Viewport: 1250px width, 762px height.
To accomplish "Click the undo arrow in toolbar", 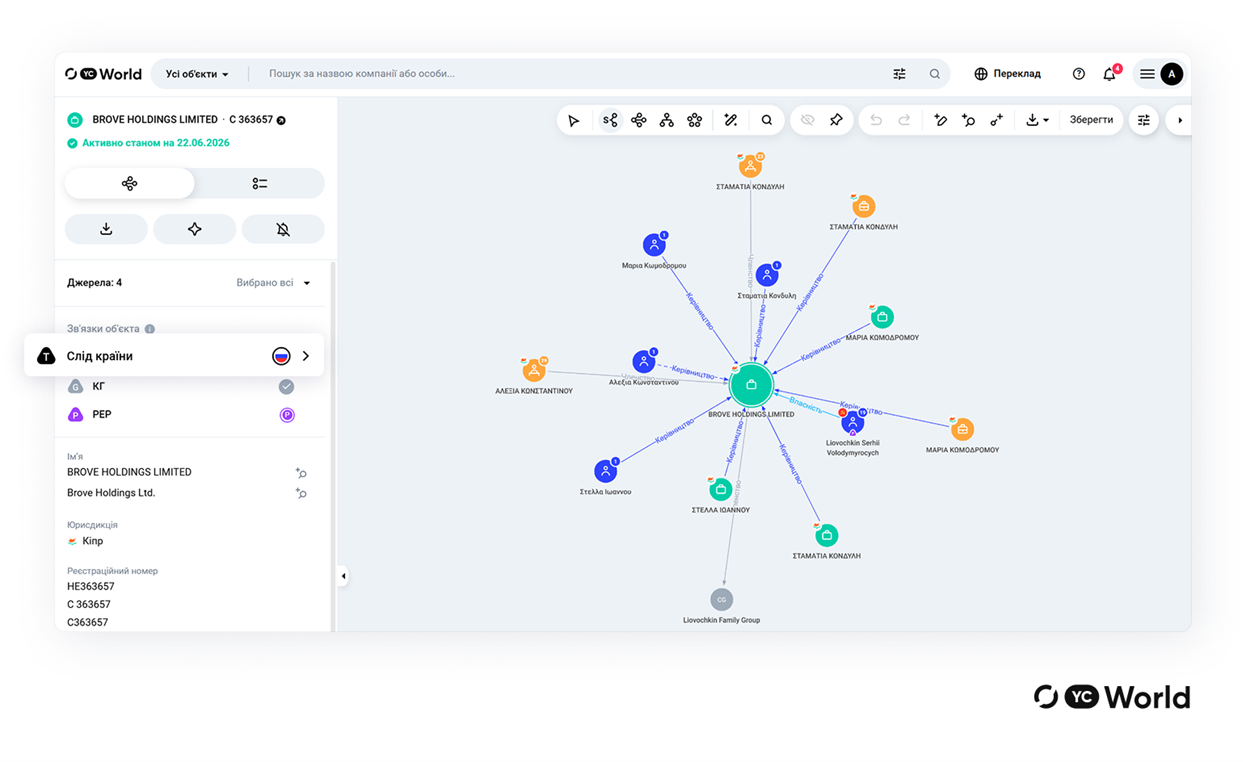I will [x=876, y=120].
